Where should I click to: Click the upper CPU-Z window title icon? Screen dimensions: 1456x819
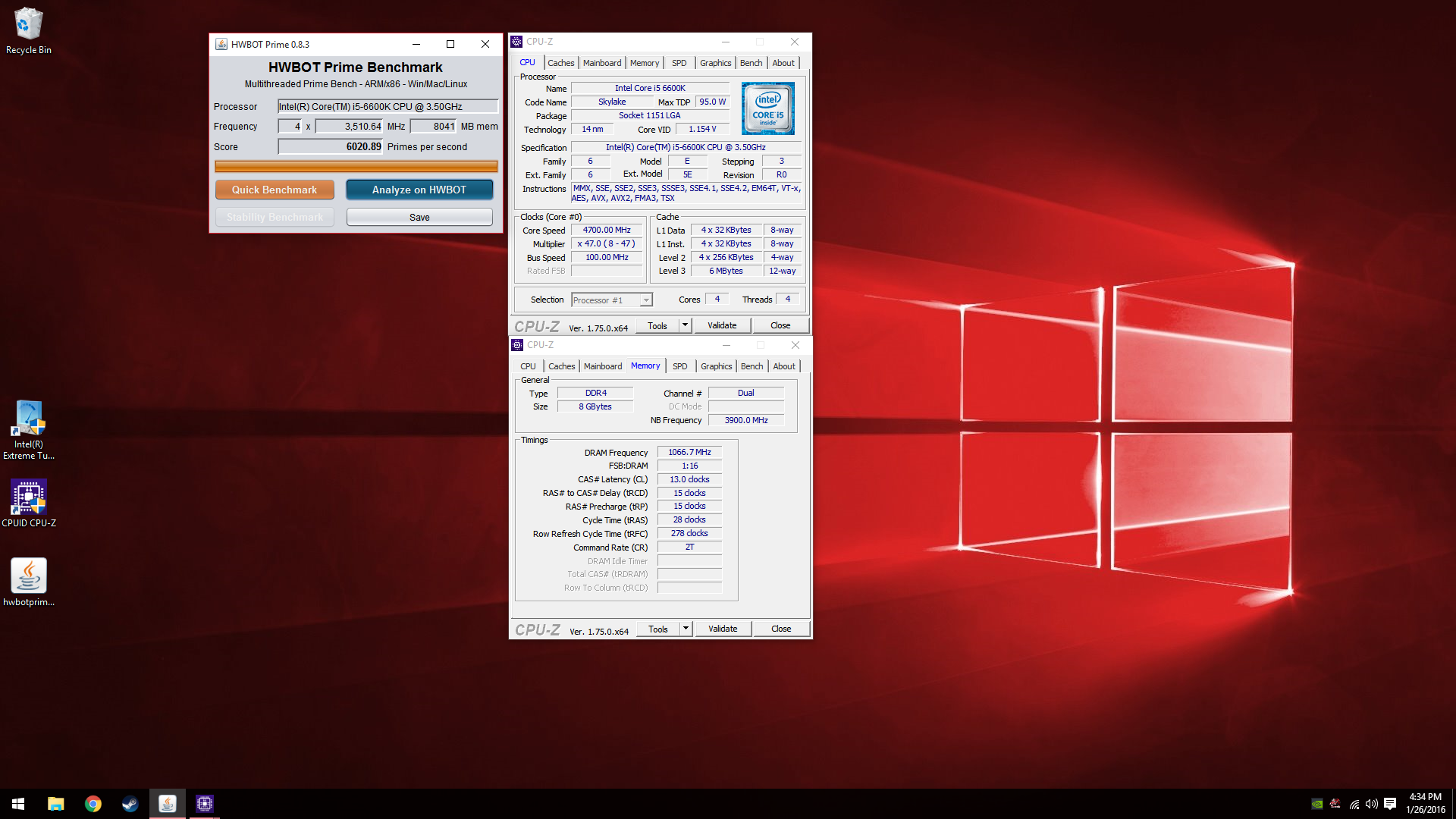click(516, 42)
